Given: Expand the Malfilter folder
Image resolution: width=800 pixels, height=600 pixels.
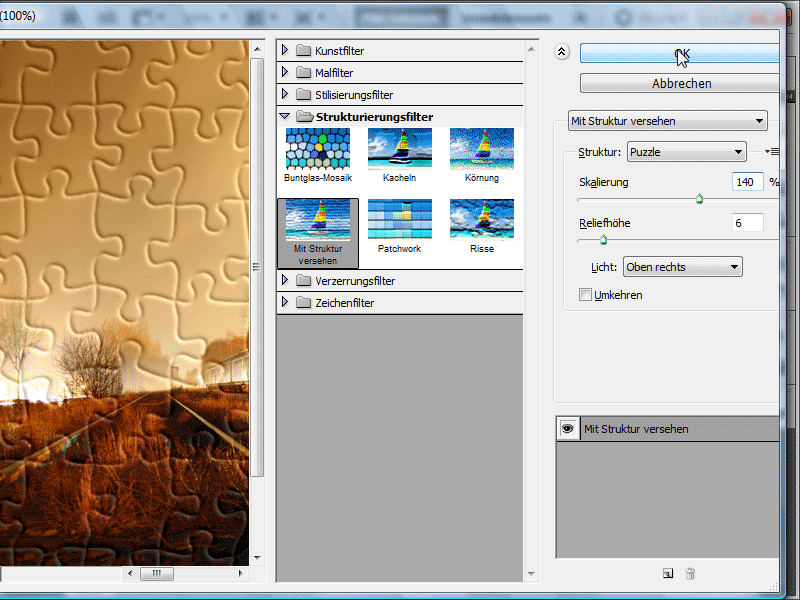Looking at the screenshot, I should coord(285,72).
